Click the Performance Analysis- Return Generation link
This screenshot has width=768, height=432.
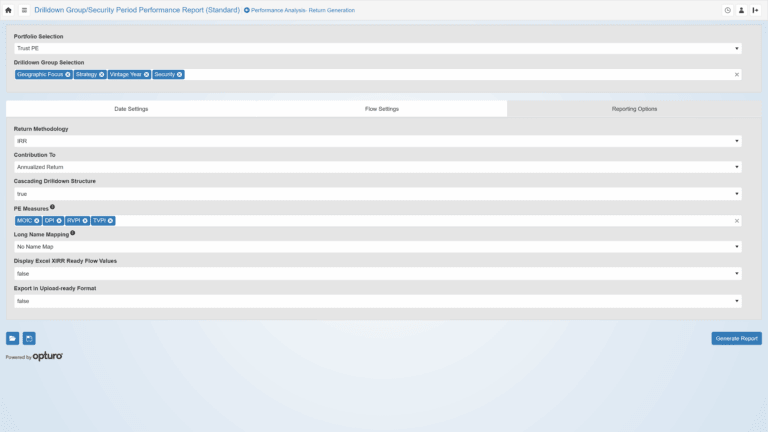[x=302, y=10]
